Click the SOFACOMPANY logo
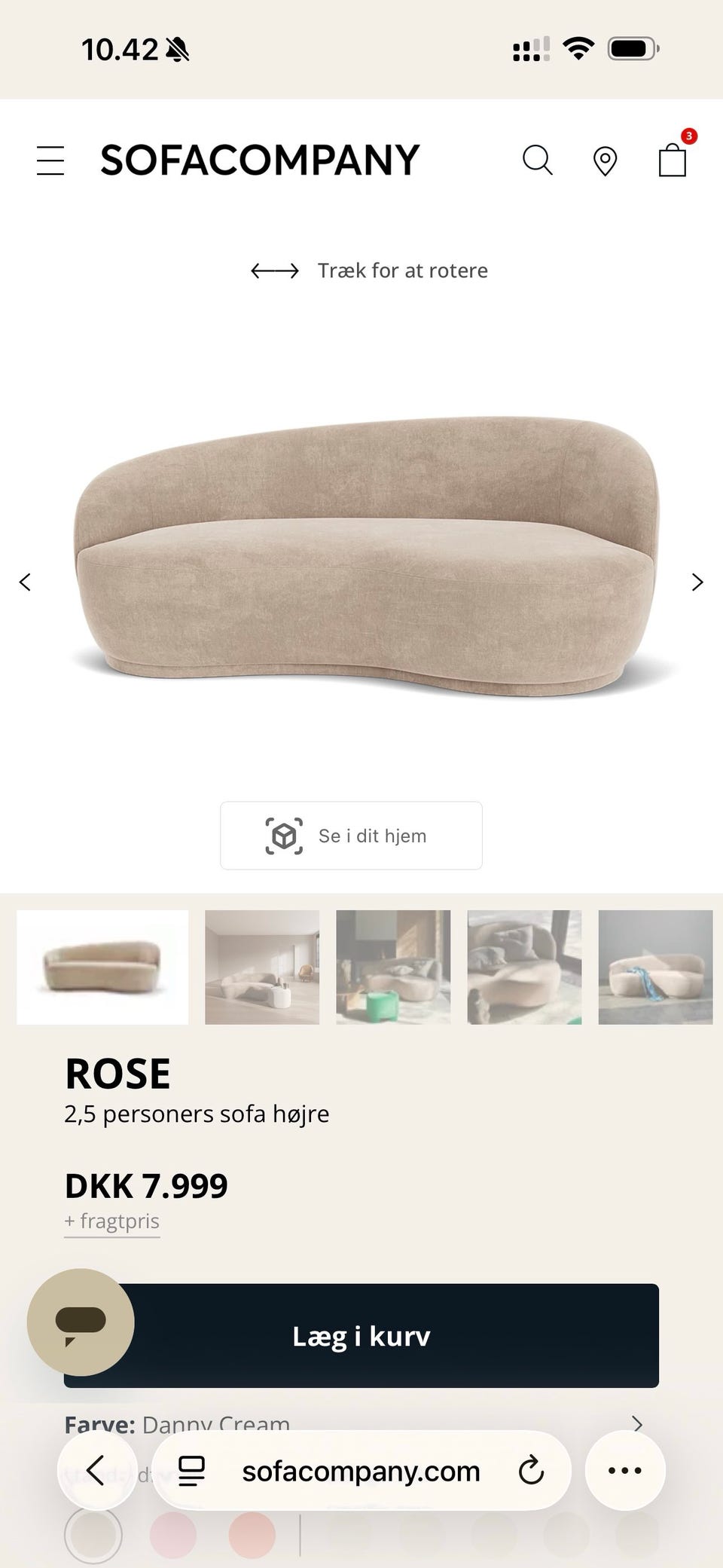Screen dimensions: 723x1568 coord(260,160)
